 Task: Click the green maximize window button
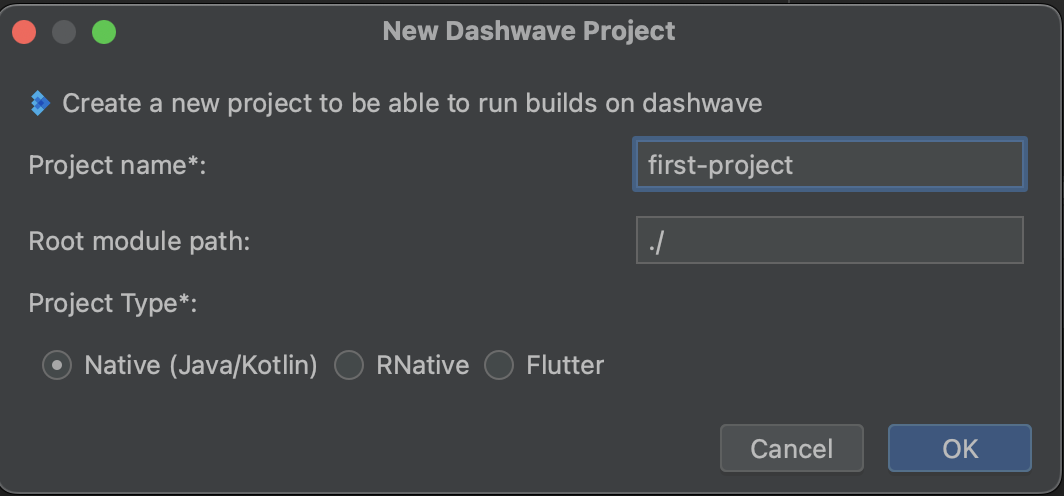click(104, 32)
